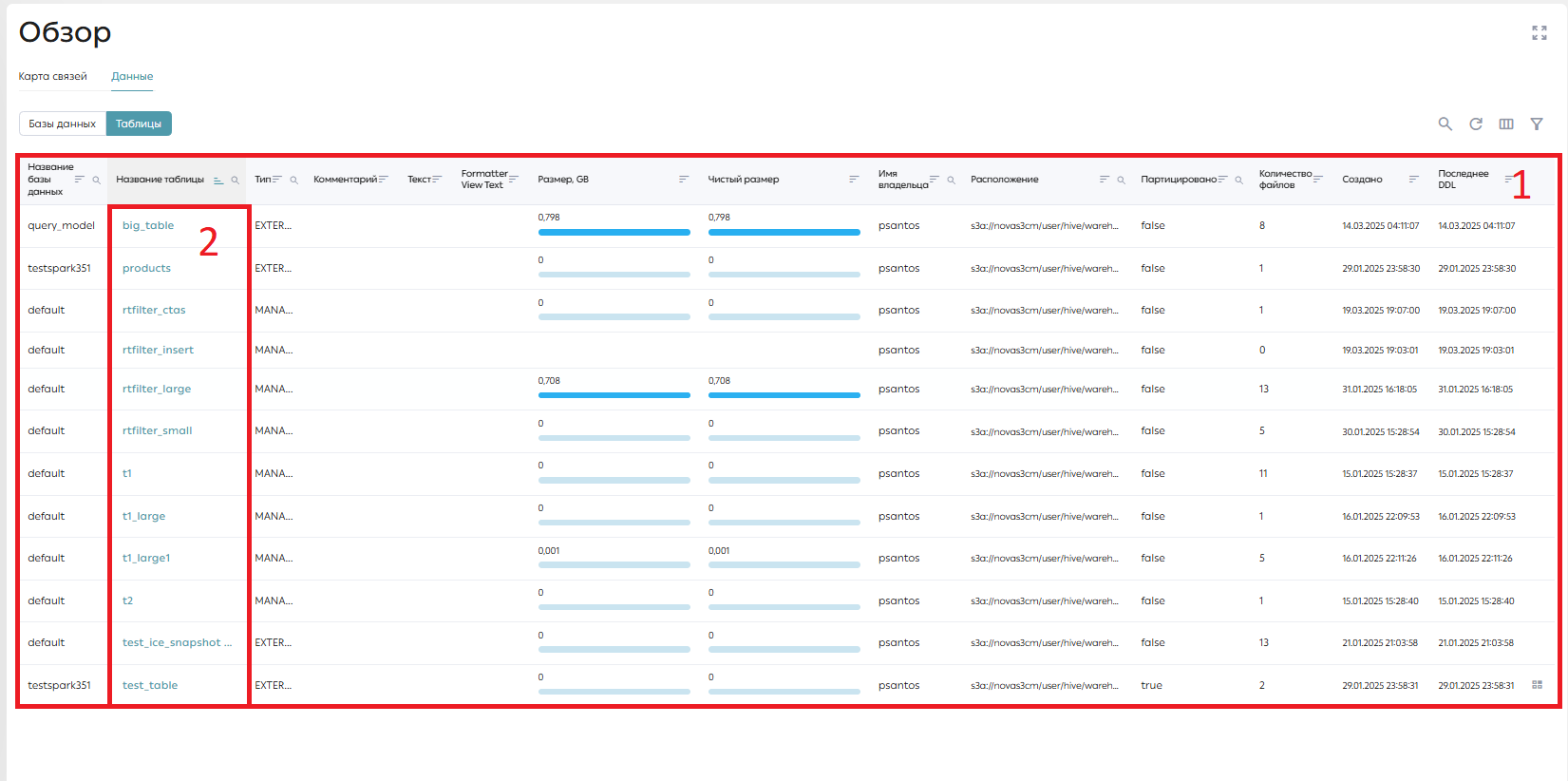Search in Расположение column
The height and width of the screenshot is (781, 1568).
(x=1121, y=180)
